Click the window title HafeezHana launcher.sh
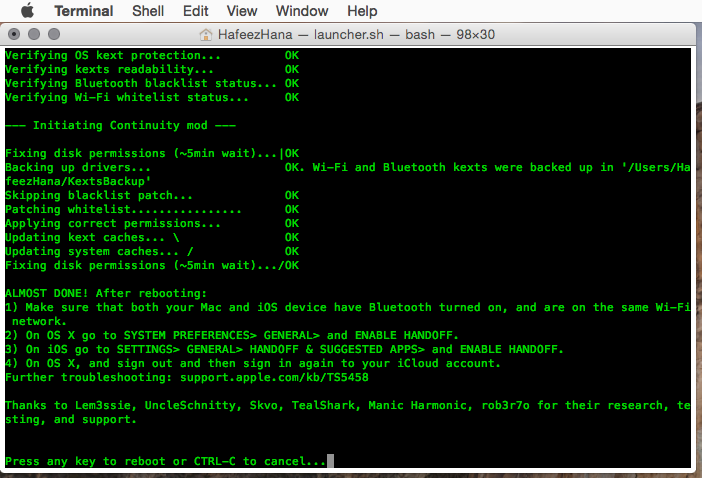This screenshot has width=702, height=478. pos(356,34)
